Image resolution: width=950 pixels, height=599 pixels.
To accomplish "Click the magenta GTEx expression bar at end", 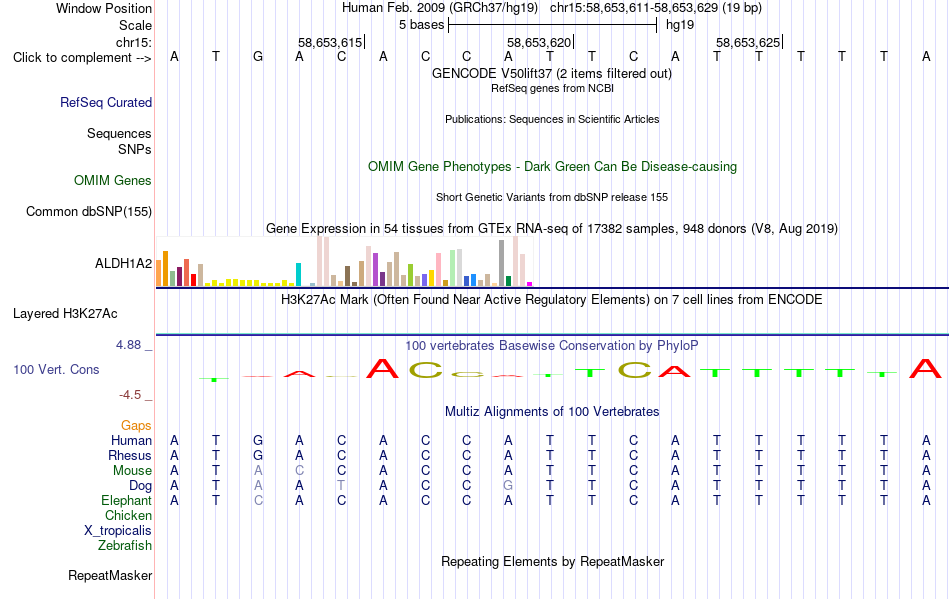I will (x=529, y=284).
